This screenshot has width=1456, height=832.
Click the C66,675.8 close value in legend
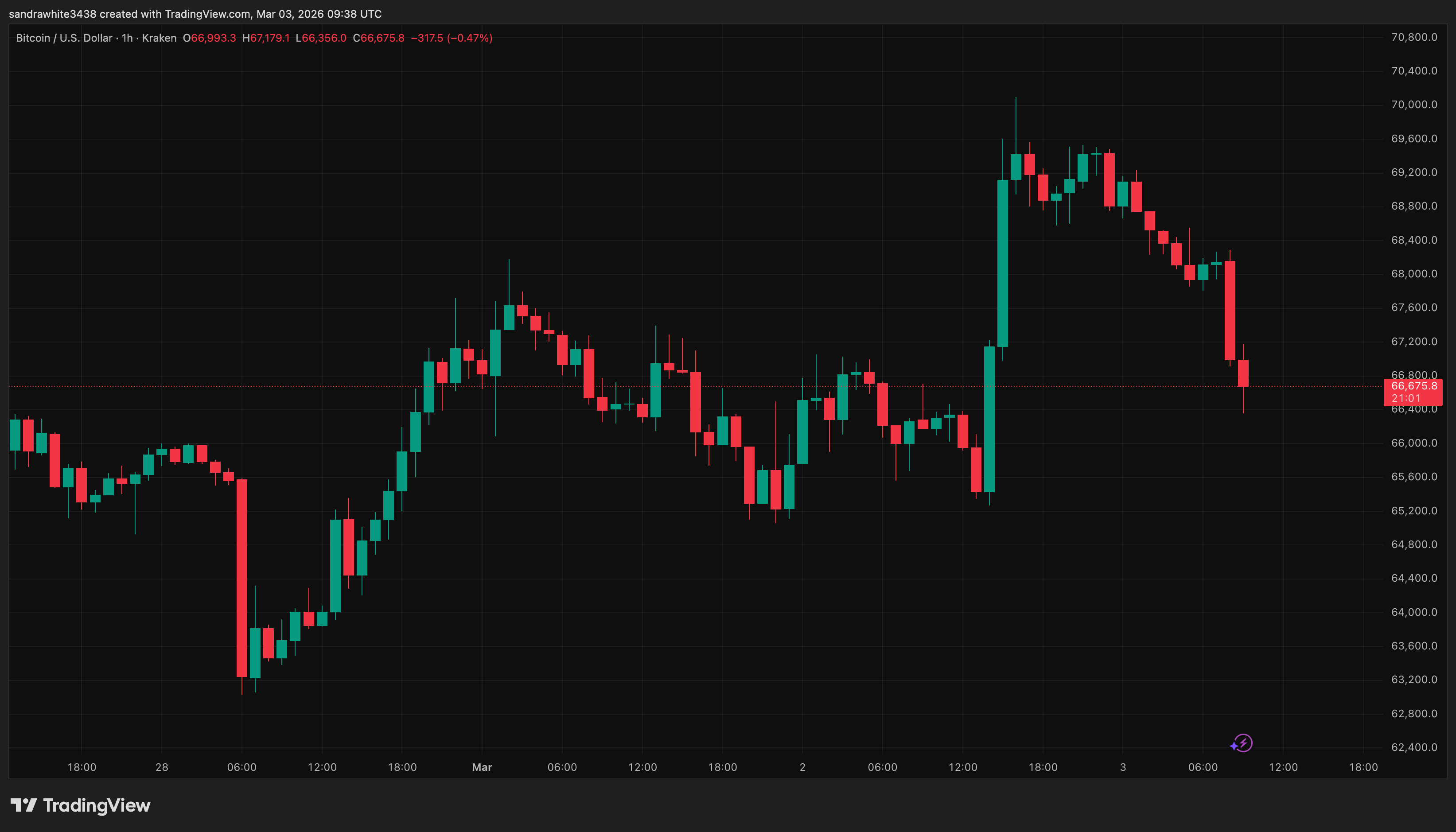tap(378, 38)
